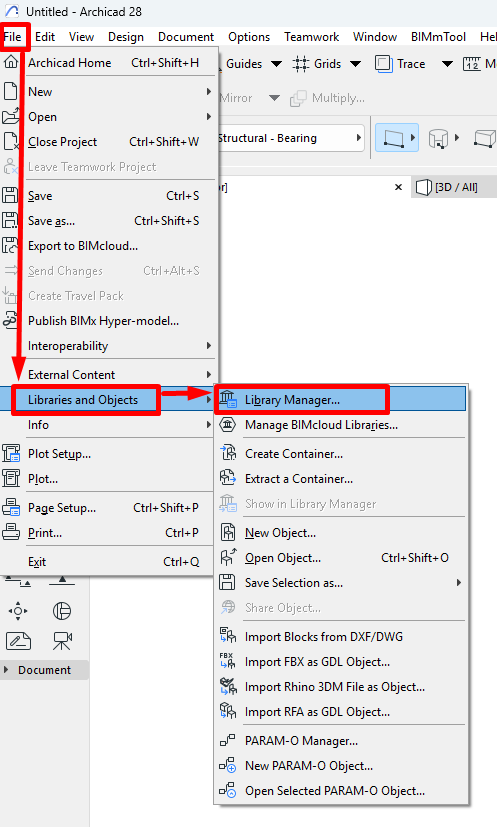
Task: Click the Grids snap icon
Action: [x=301, y=64]
